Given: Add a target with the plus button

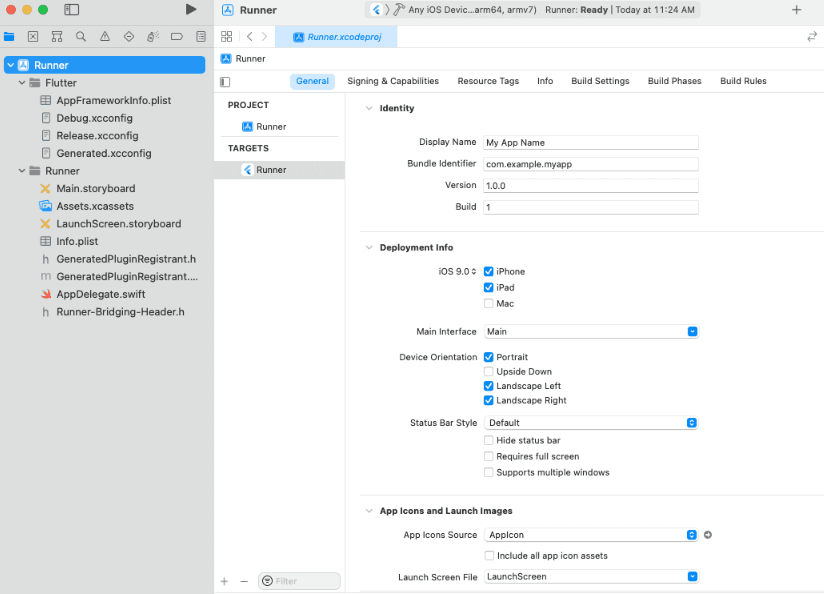Looking at the screenshot, I should (224, 581).
